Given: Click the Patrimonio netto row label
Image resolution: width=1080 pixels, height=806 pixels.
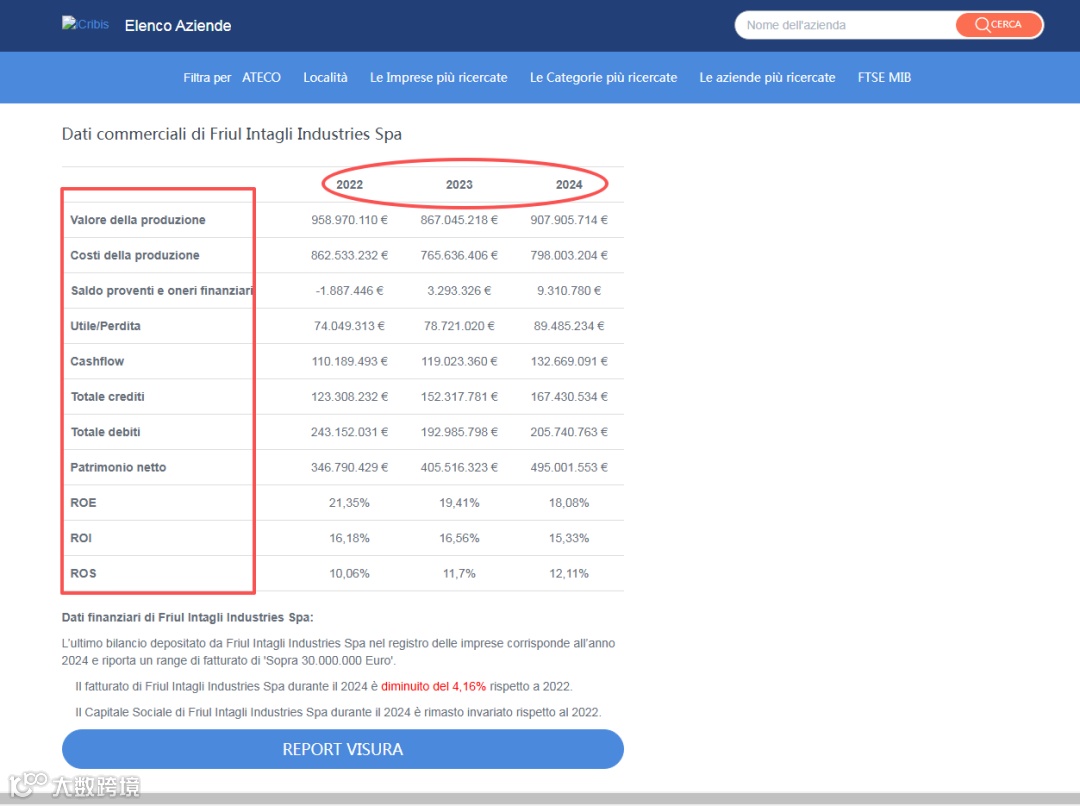Looking at the screenshot, I should click(118, 467).
